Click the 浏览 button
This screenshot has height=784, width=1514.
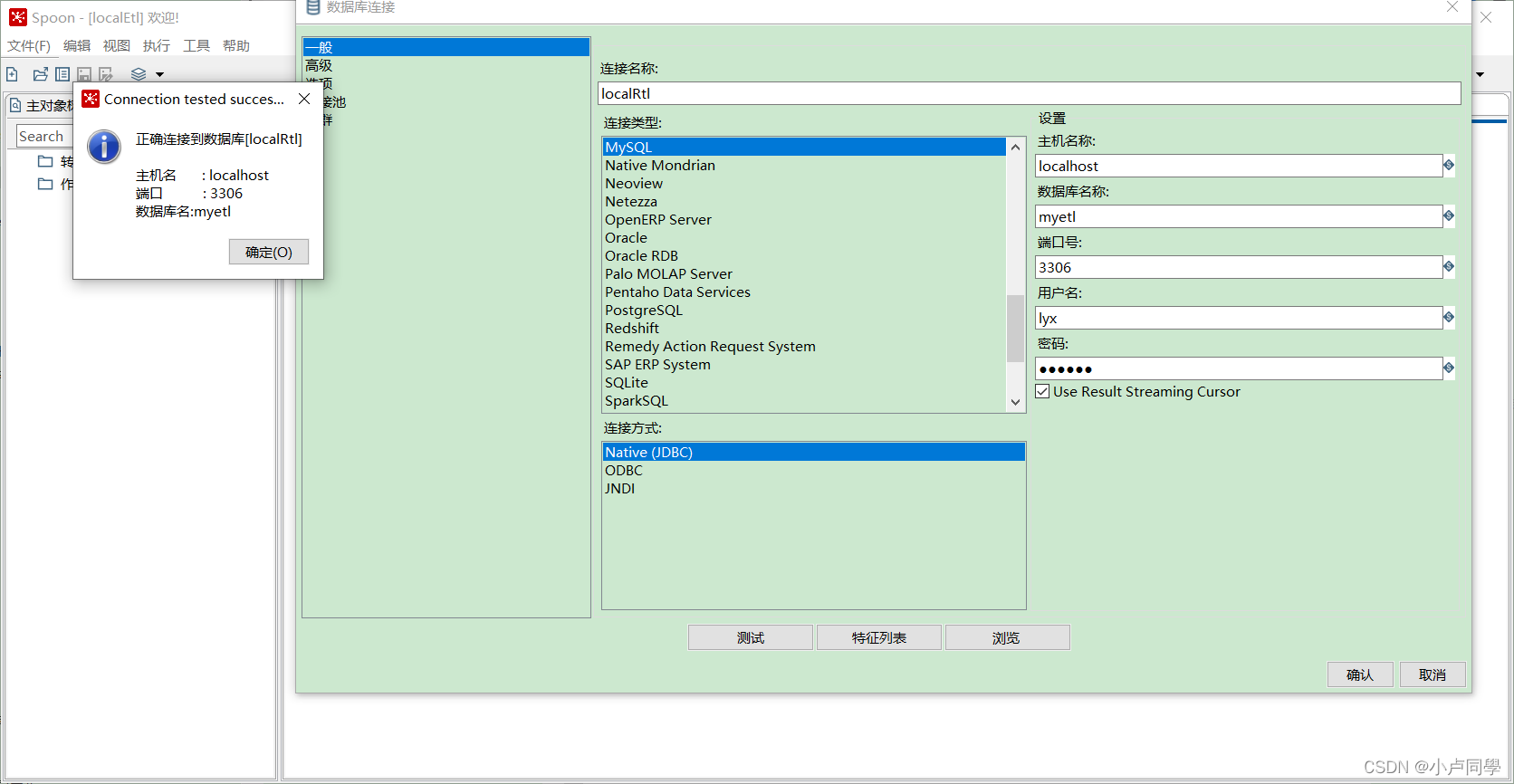[1008, 637]
